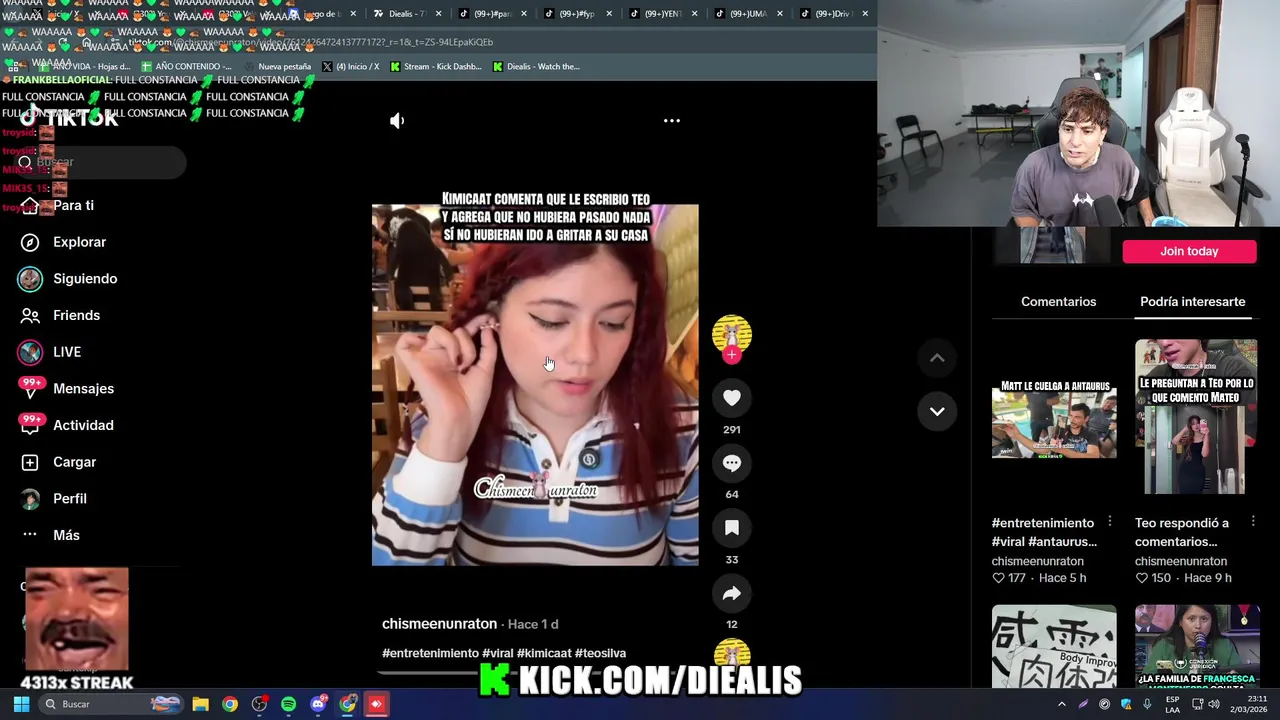This screenshot has height=720, width=1280.
Task: Open Spotify from the taskbar
Action: (288, 704)
